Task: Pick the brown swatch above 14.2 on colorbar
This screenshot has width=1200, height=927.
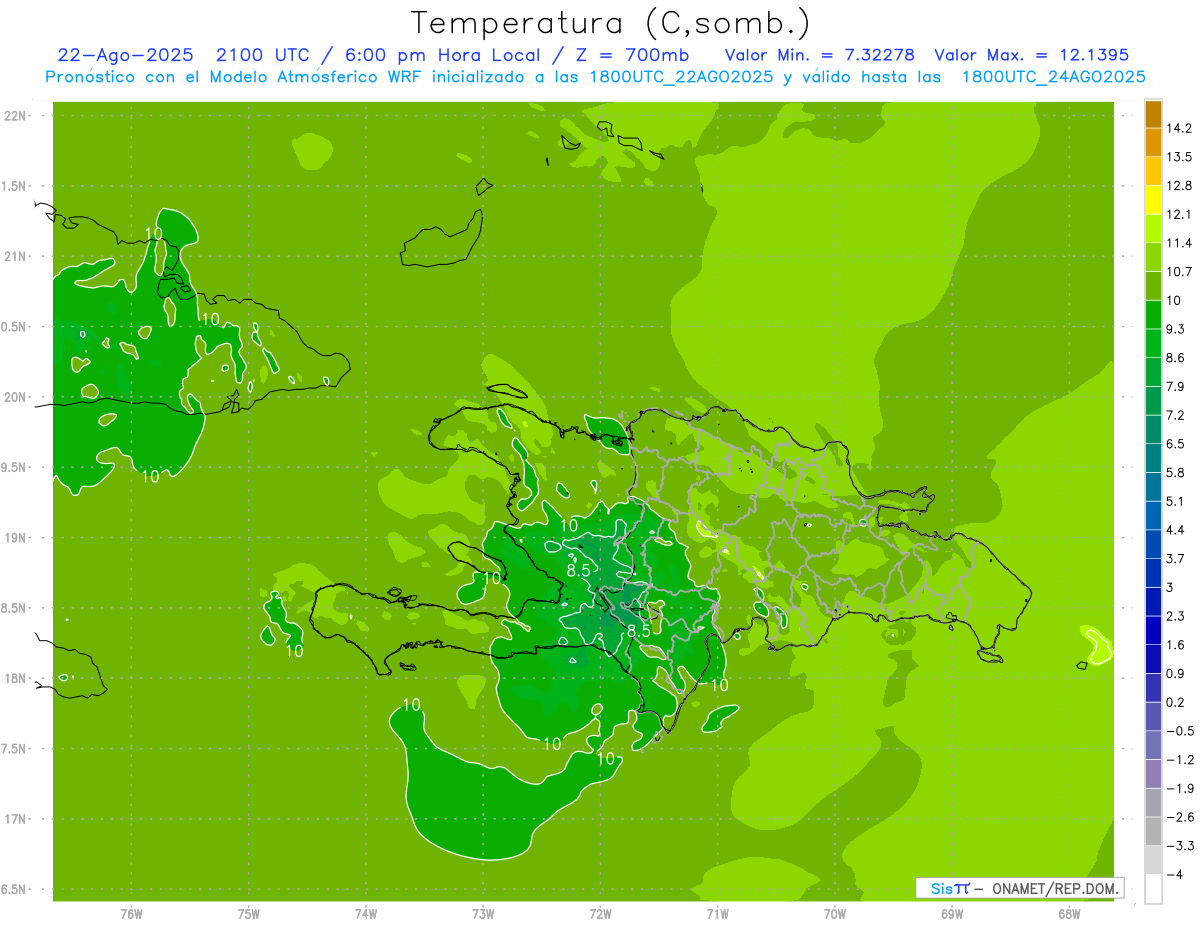Action: (x=1153, y=114)
